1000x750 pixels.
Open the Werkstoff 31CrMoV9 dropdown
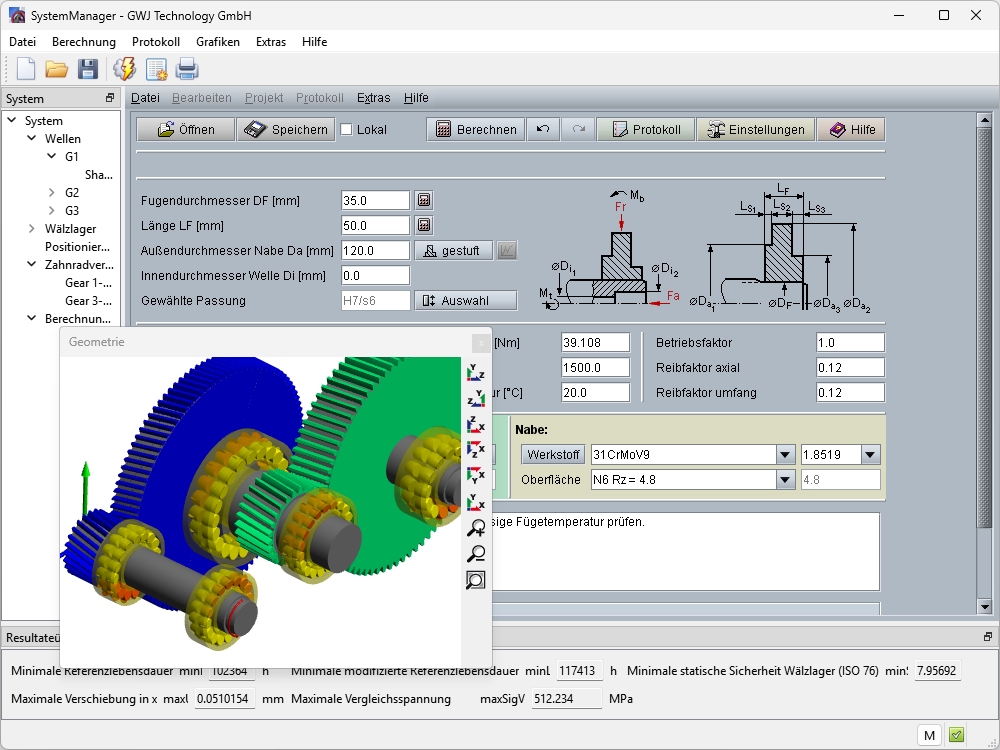784,455
